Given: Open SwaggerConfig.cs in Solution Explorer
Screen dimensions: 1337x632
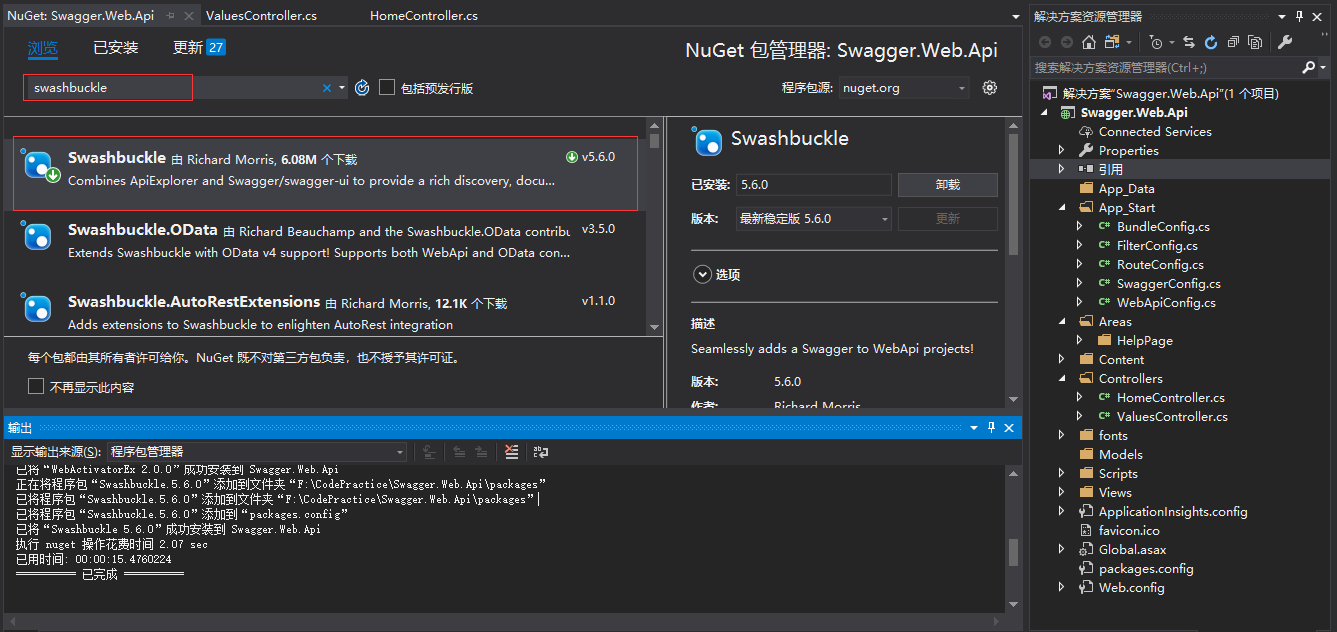Looking at the screenshot, I should pyautogui.click(x=1168, y=284).
